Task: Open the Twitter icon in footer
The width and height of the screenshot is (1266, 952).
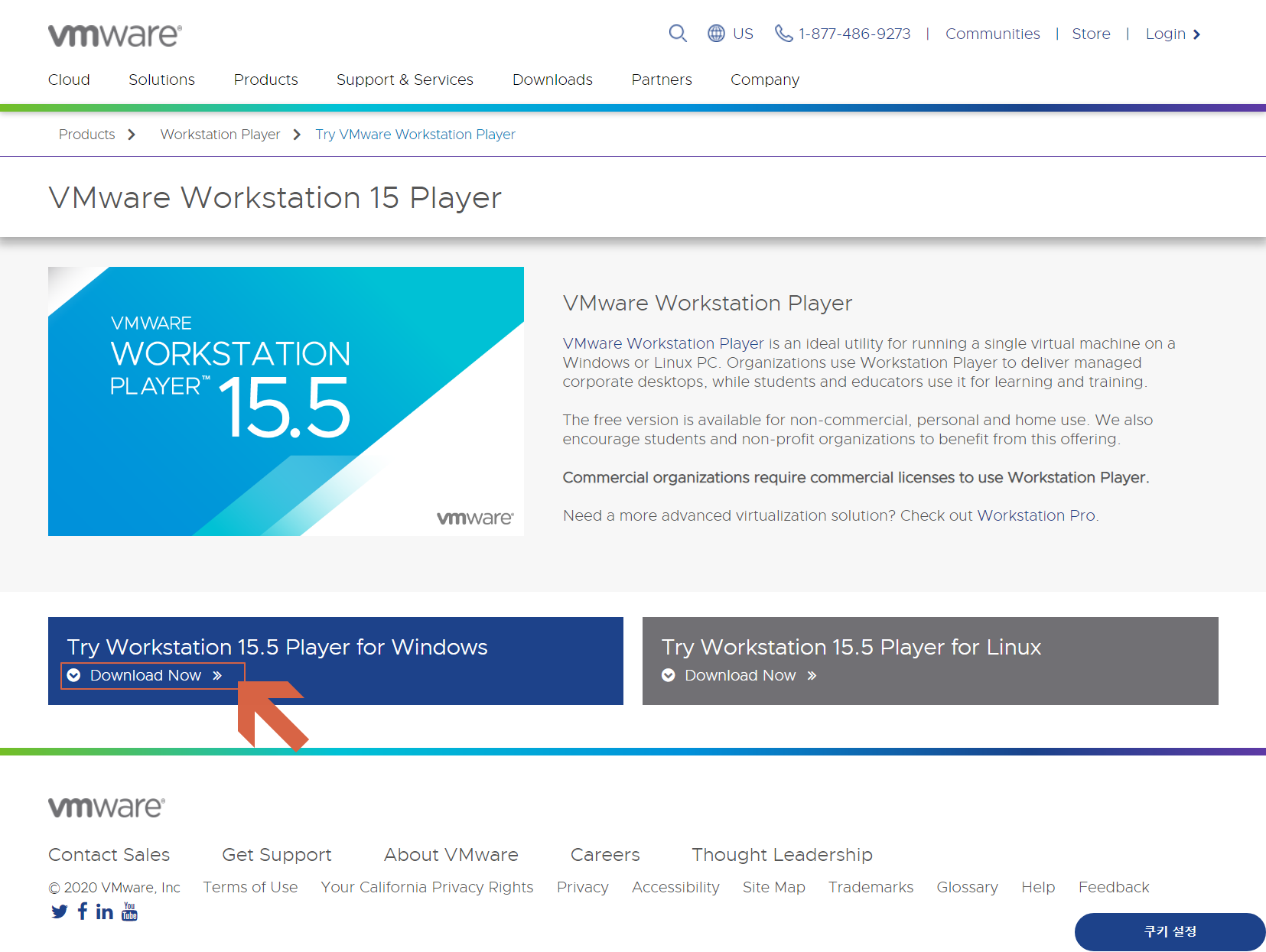Action: tap(60, 911)
